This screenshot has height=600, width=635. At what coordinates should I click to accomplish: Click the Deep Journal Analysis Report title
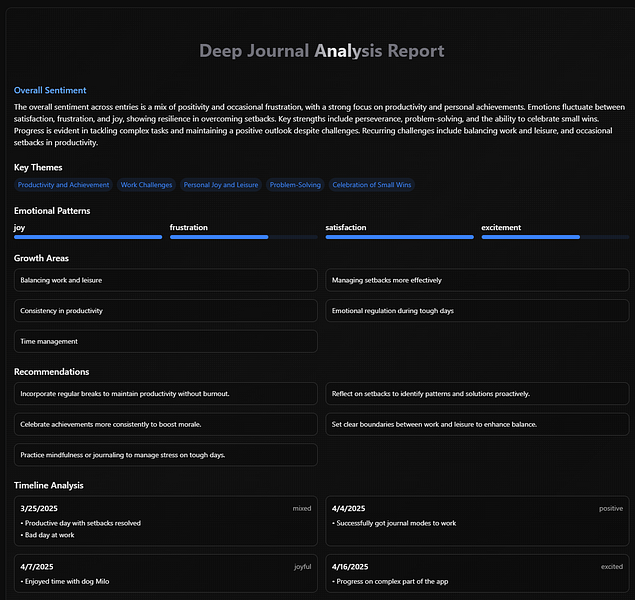322,51
